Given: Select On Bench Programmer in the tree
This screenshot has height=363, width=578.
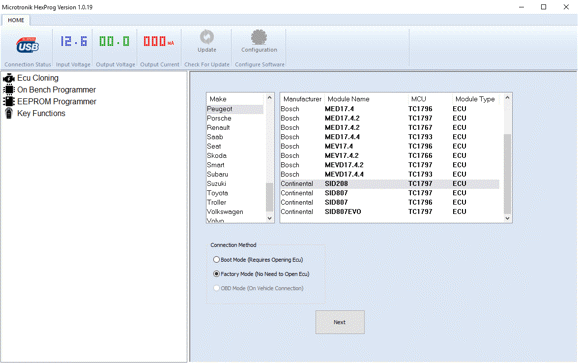Looking at the screenshot, I should [56, 90].
